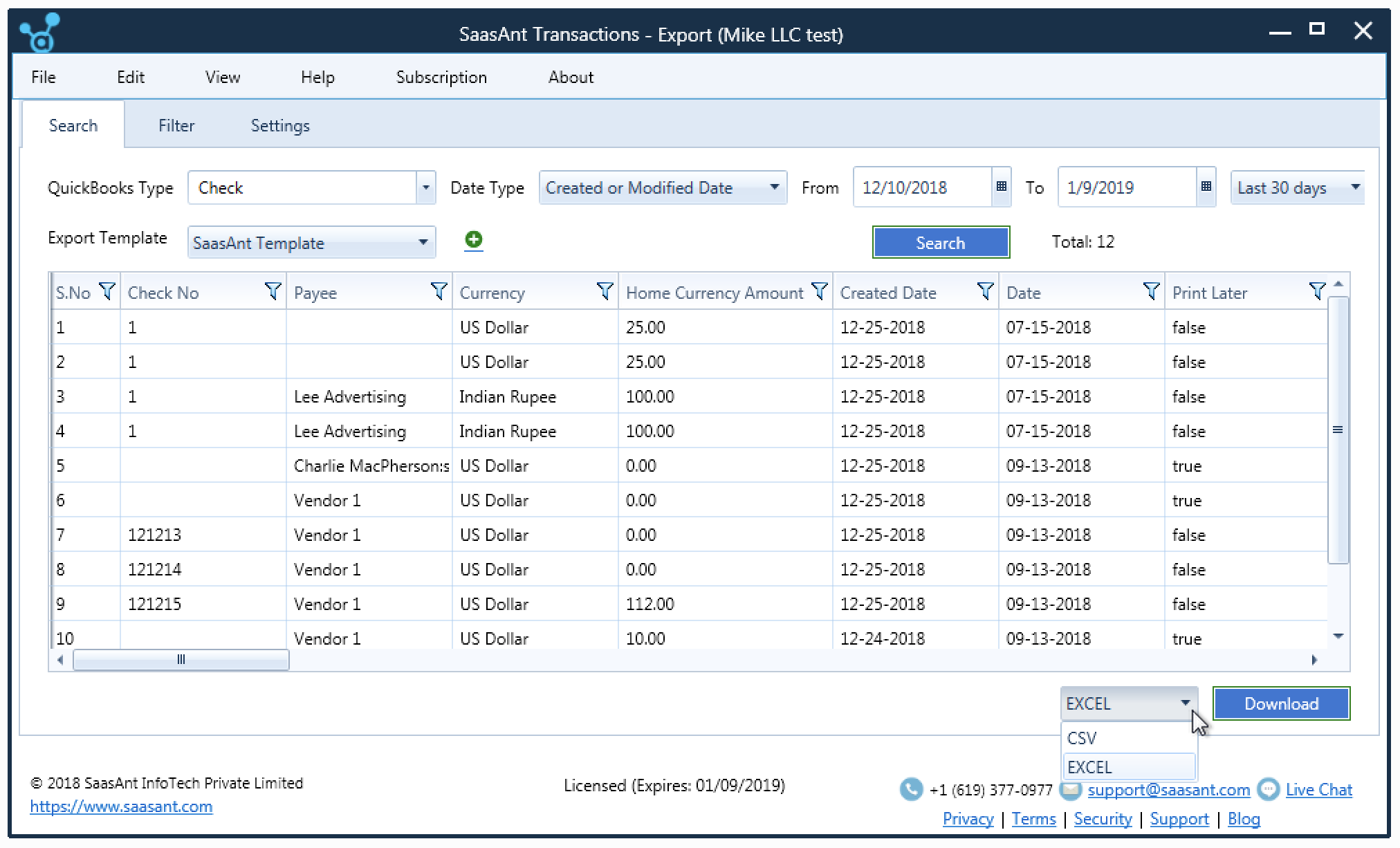The image size is (1400, 848).
Task: Click the Download button
Action: (1281, 703)
